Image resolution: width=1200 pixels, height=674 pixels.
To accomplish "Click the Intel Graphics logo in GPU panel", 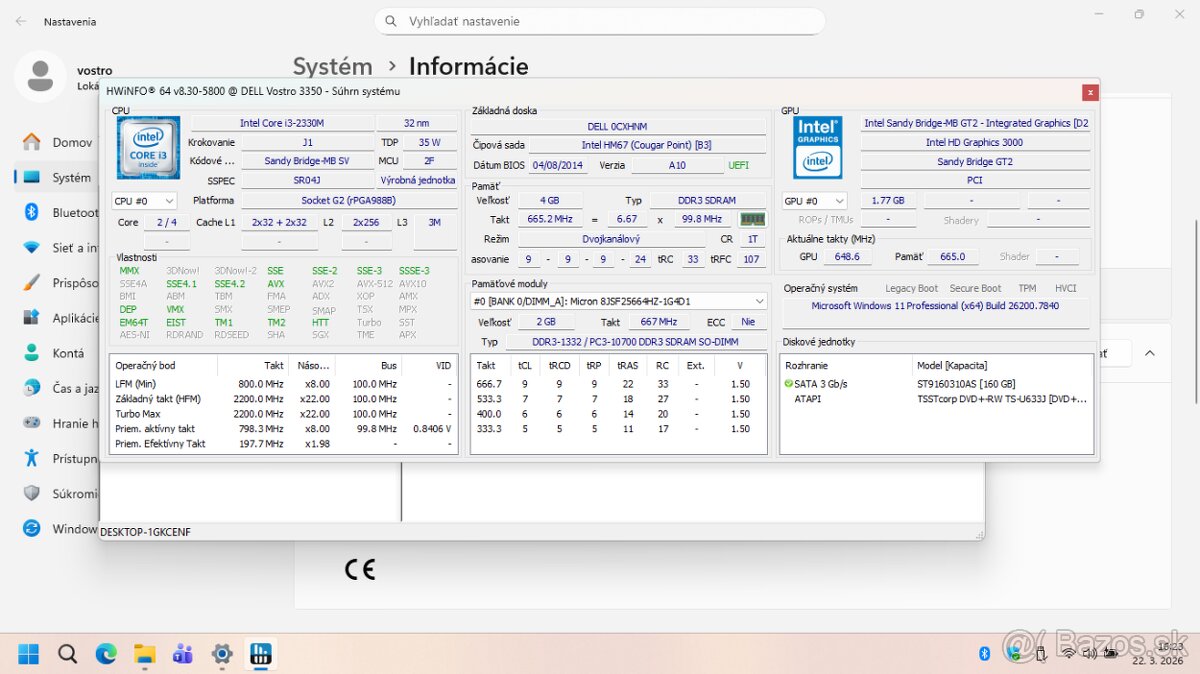I will (817, 146).
